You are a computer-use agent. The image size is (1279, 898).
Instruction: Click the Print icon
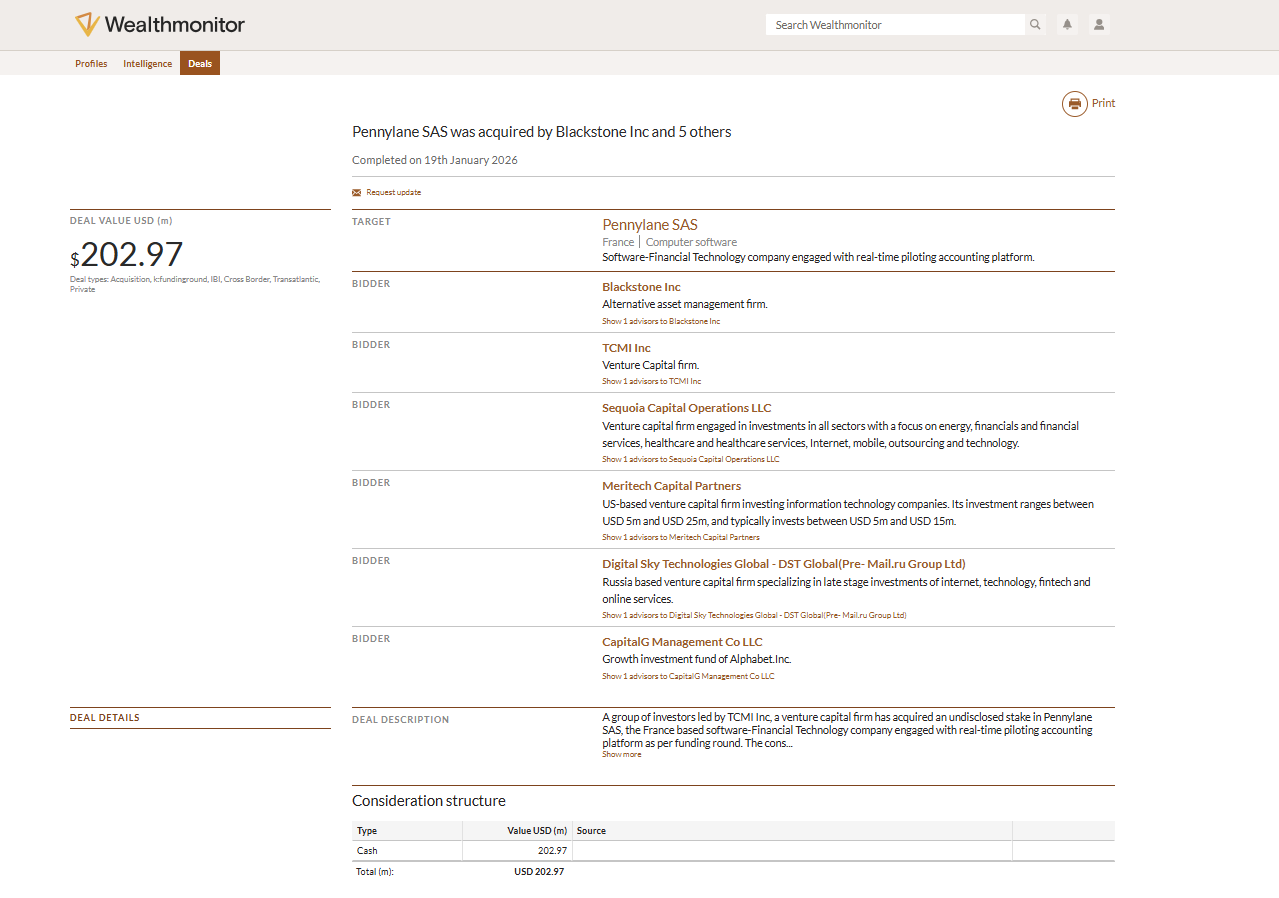1075,103
